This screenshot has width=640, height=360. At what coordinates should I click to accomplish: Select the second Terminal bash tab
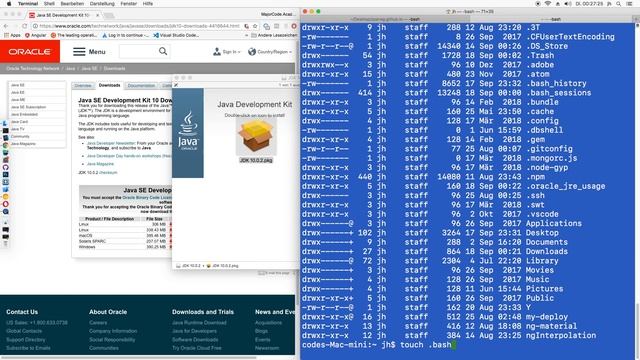click(551, 19)
